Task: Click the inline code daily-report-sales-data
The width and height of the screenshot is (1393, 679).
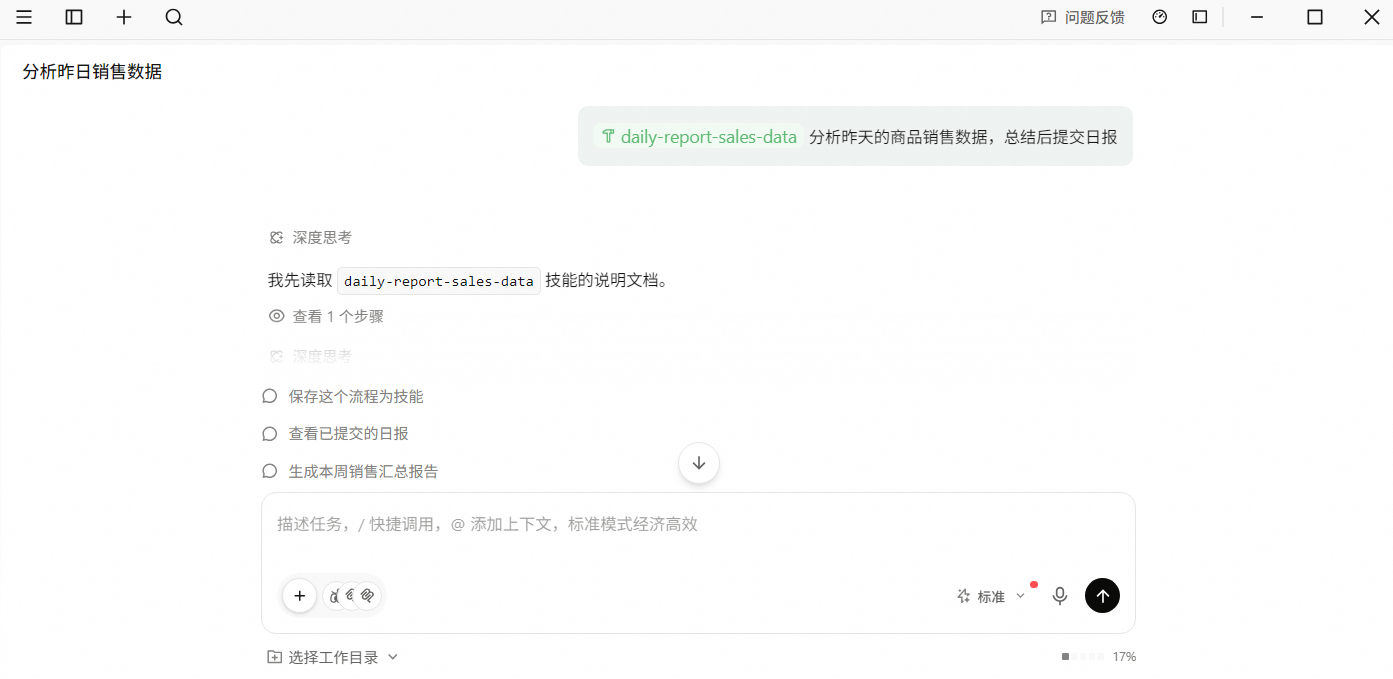Action: tap(439, 281)
